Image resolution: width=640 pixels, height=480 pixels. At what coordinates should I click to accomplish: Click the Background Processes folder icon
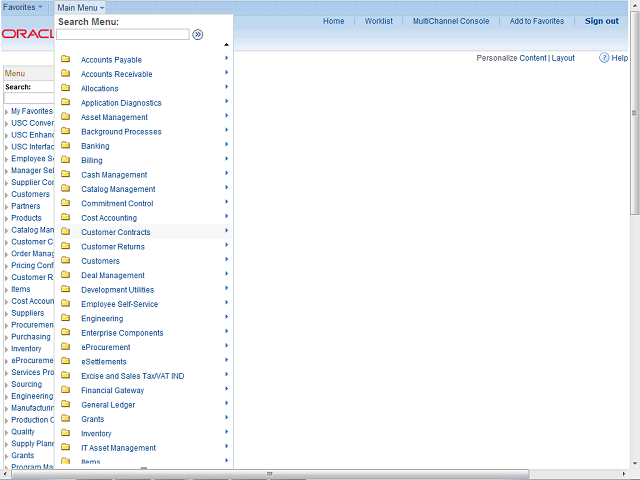point(65,131)
